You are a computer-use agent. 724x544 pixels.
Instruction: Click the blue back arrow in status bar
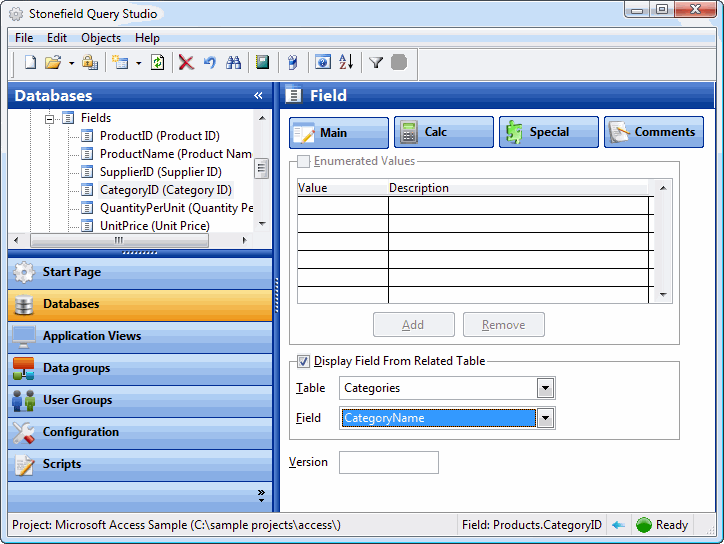tap(619, 525)
